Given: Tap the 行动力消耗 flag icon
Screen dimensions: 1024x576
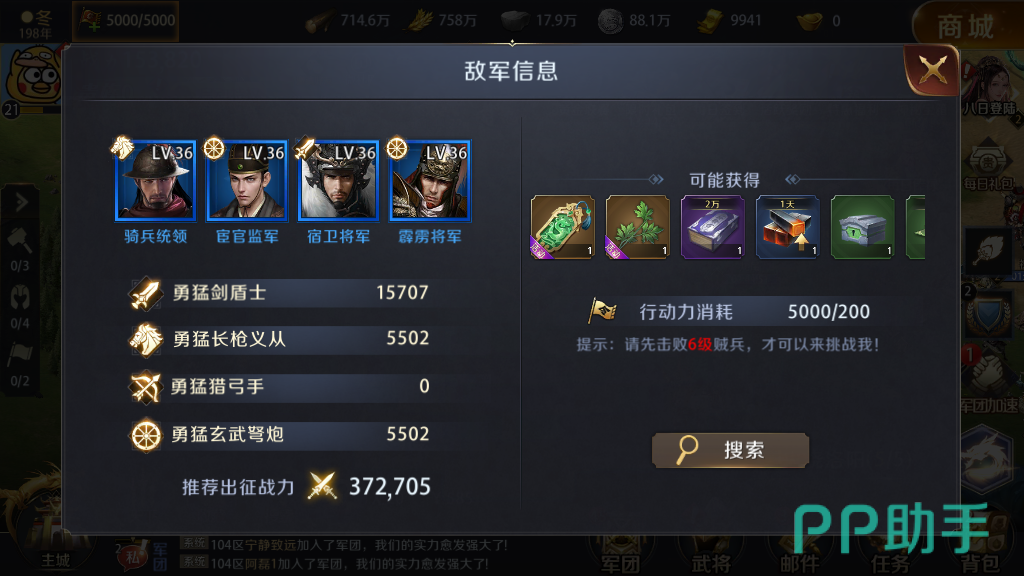Looking at the screenshot, I should (x=602, y=310).
